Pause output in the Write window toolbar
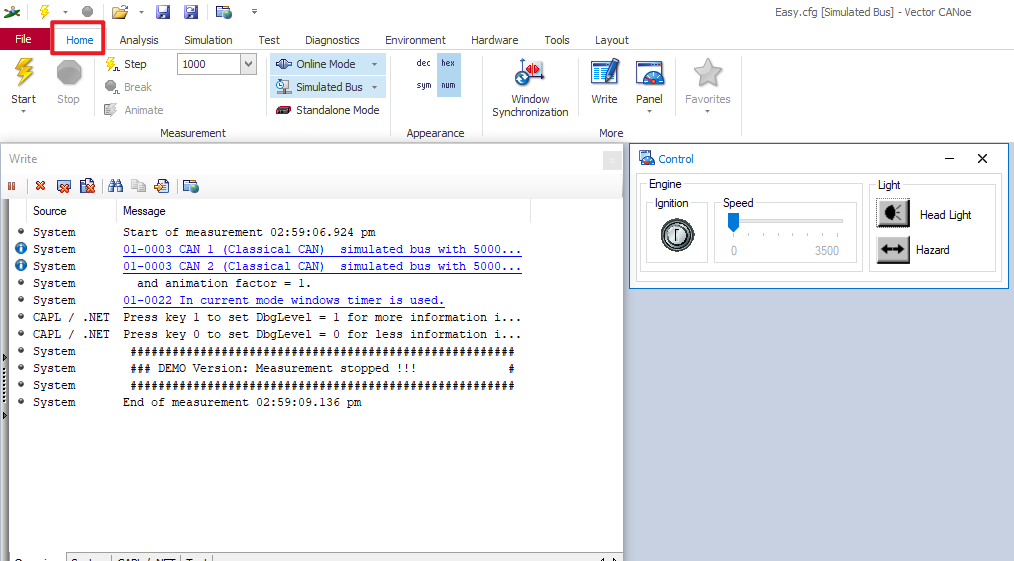 [12, 186]
